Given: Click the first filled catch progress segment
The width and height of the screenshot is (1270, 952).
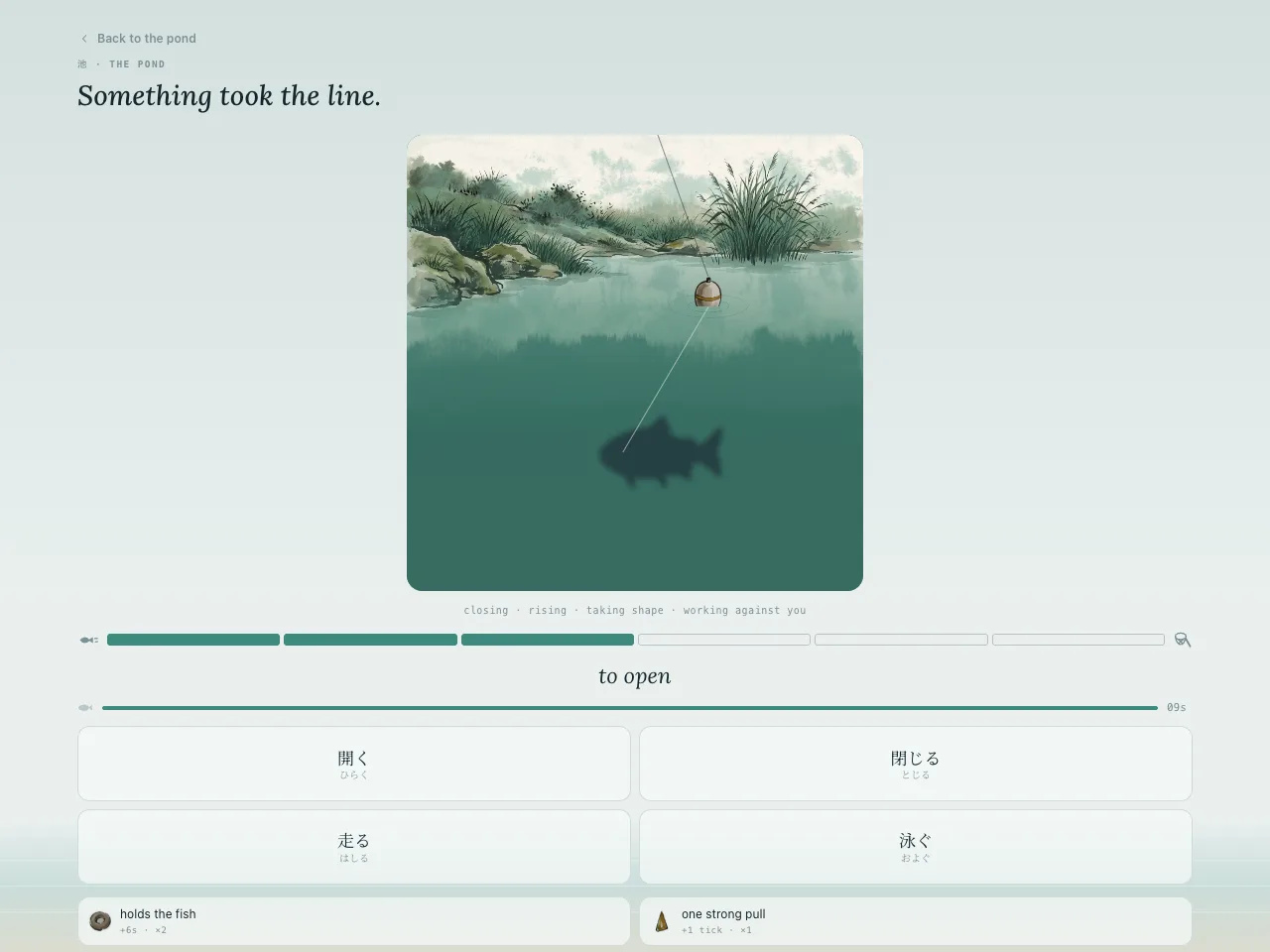Looking at the screenshot, I should pos(193,640).
